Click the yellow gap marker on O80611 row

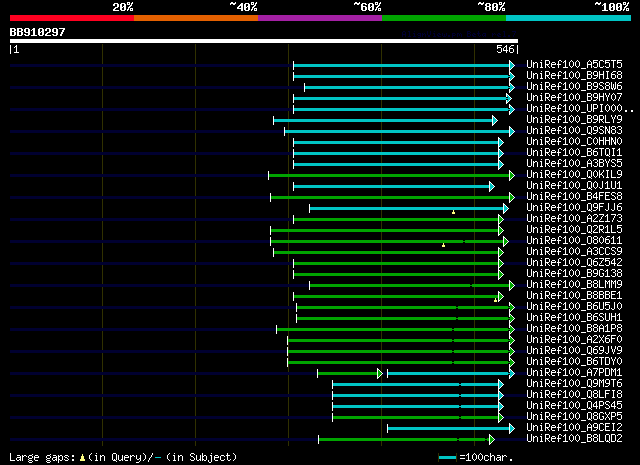[x=443, y=245]
